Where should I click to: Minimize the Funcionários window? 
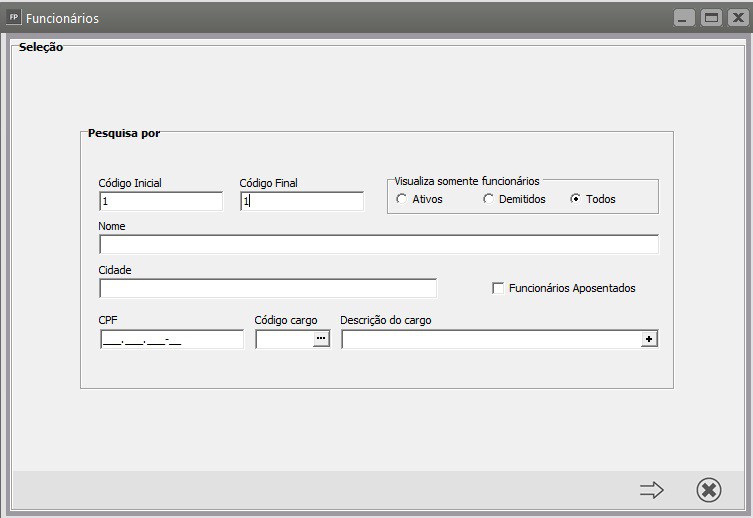click(684, 18)
